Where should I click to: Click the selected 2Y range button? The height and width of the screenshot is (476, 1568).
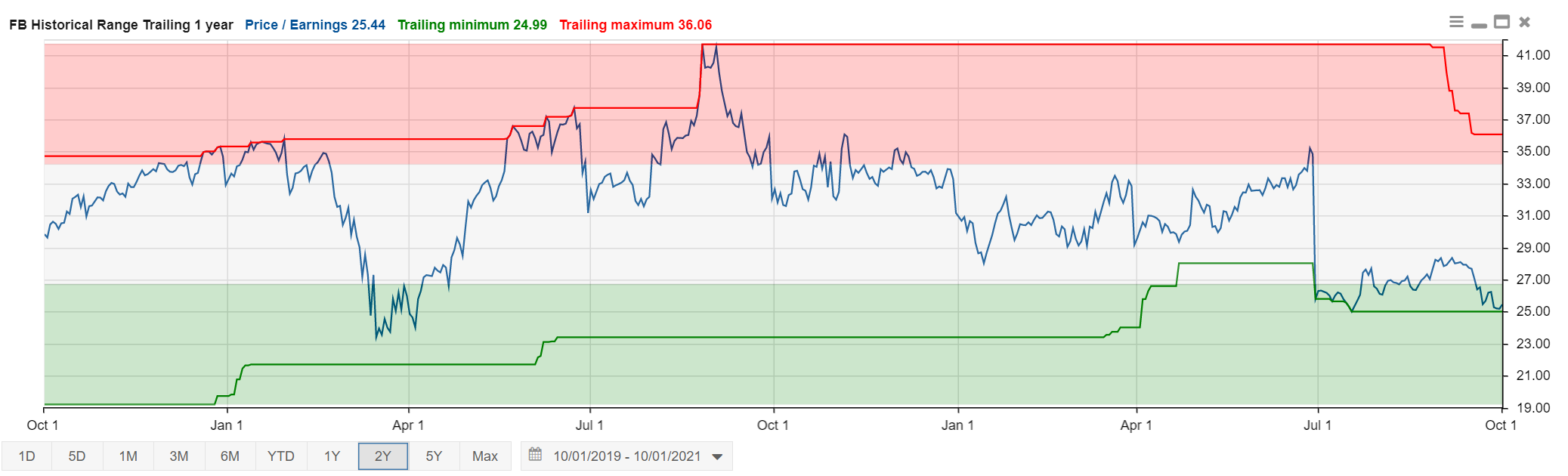tap(383, 456)
